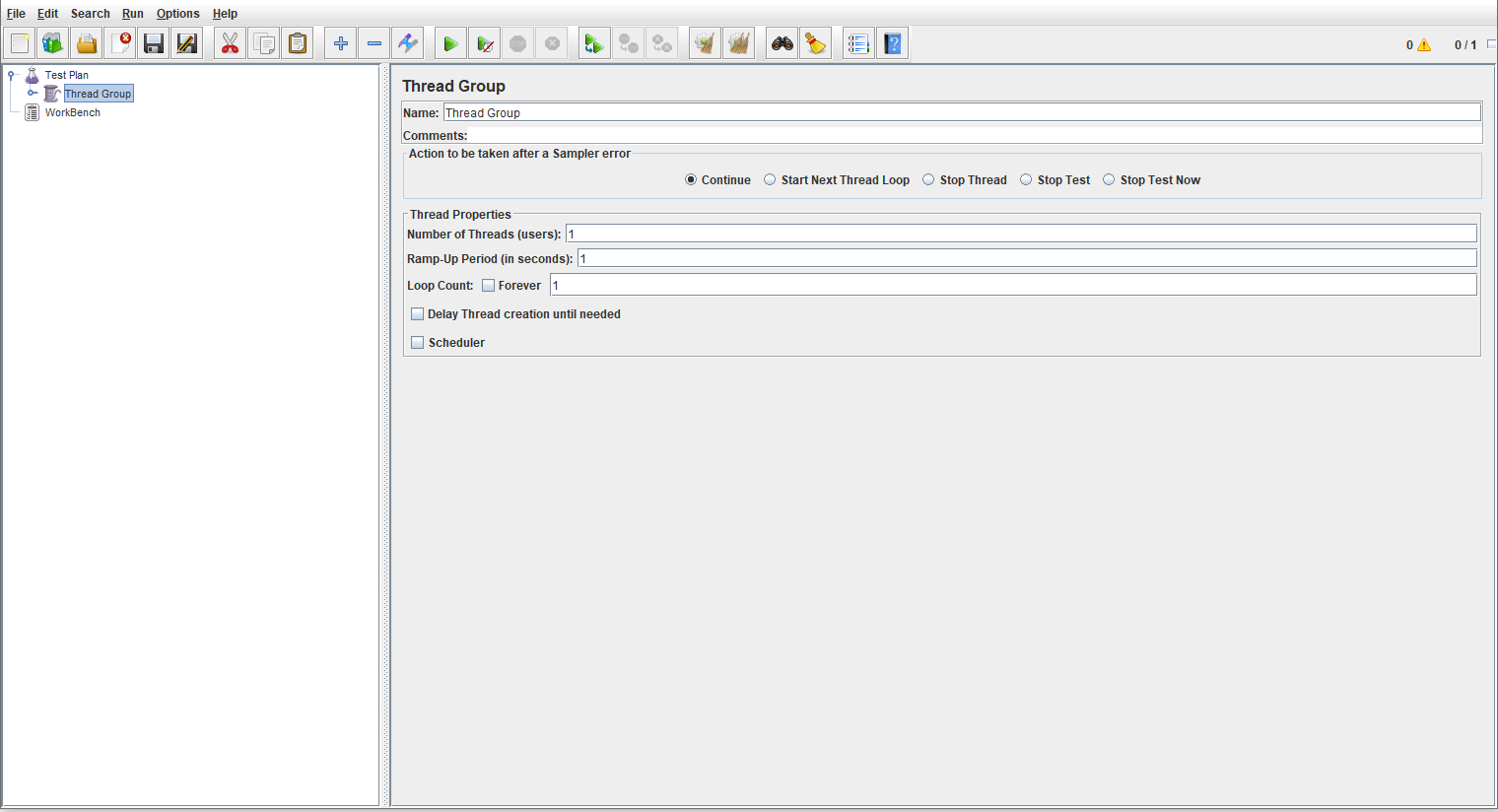
Task: Check the Scheduler checkbox
Action: point(418,343)
